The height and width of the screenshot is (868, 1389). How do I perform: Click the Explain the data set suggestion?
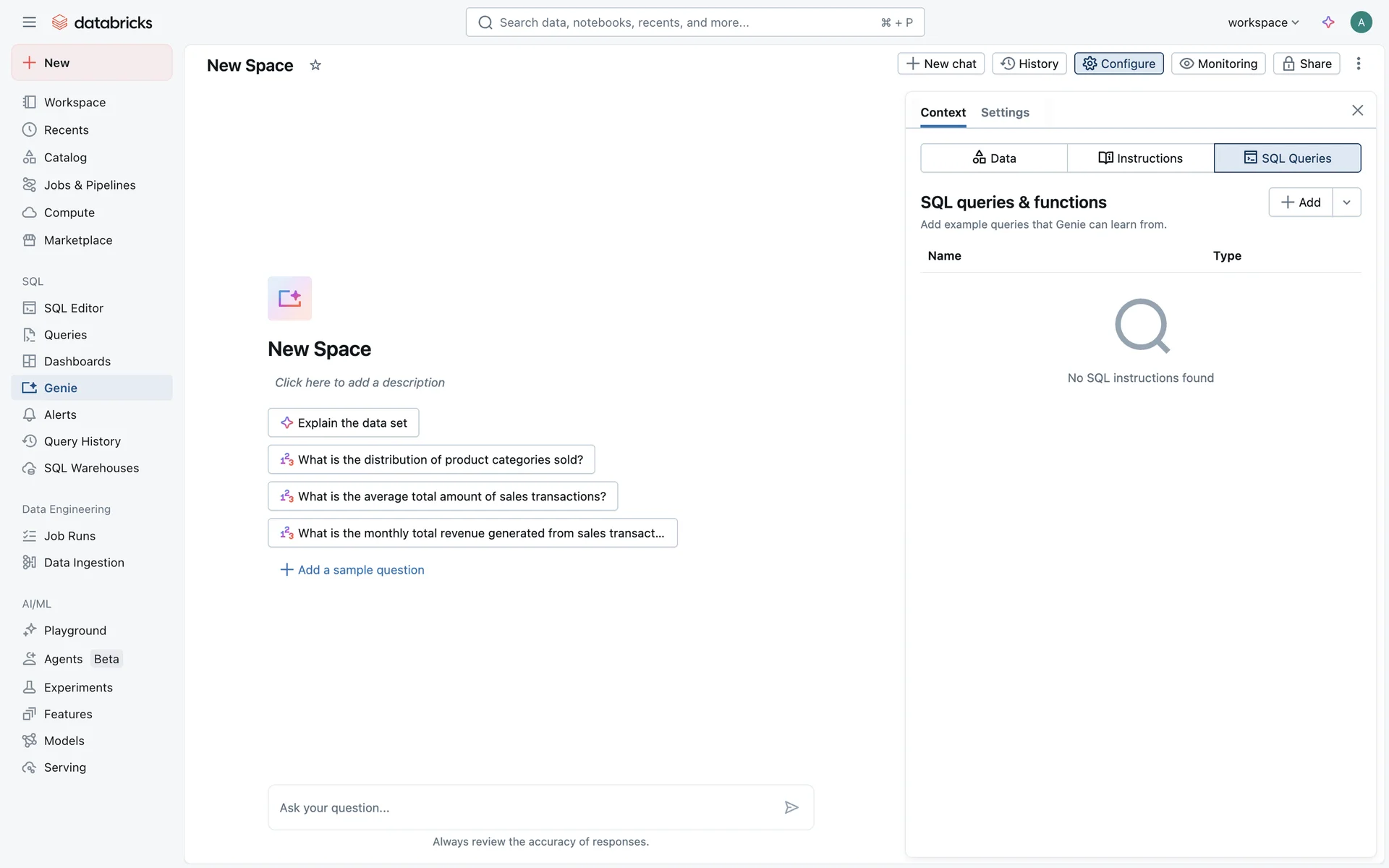coord(344,423)
